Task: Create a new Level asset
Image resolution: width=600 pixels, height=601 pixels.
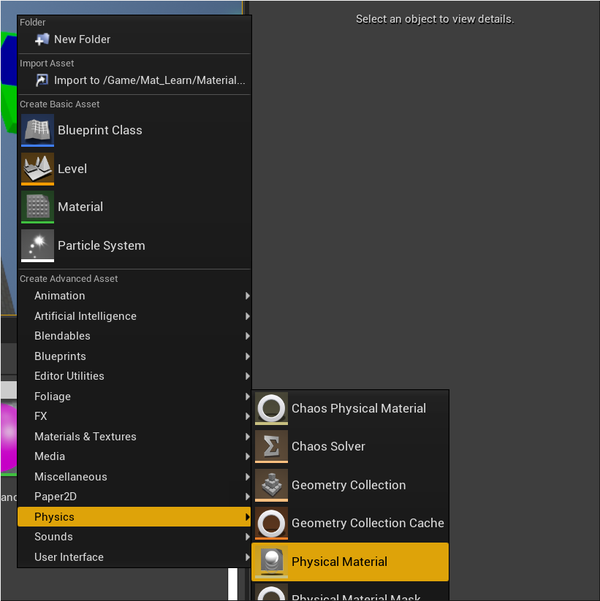Action: pos(134,169)
